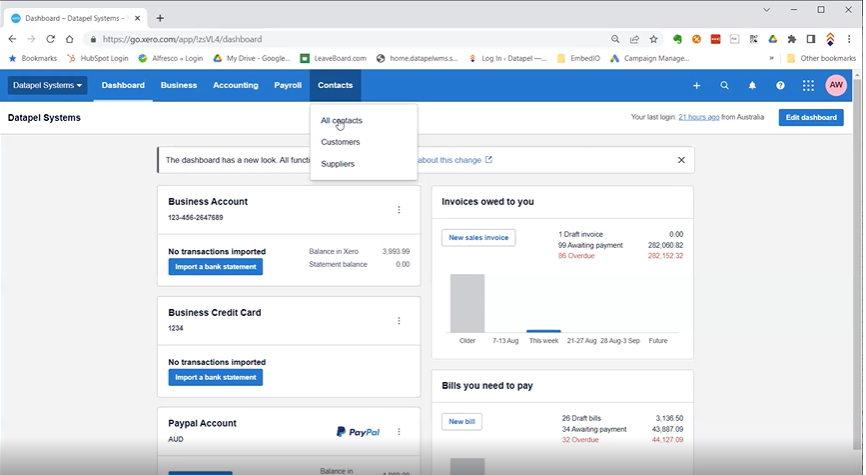Image resolution: width=866 pixels, height=475 pixels.
Task: Open the app launcher grid icon
Action: (x=808, y=86)
